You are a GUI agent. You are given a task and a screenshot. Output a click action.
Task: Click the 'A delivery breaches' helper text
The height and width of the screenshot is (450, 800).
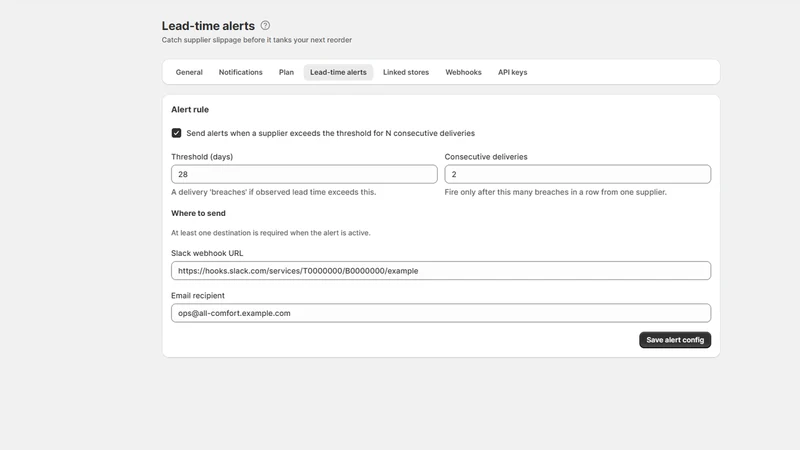(x=273, y=192)
